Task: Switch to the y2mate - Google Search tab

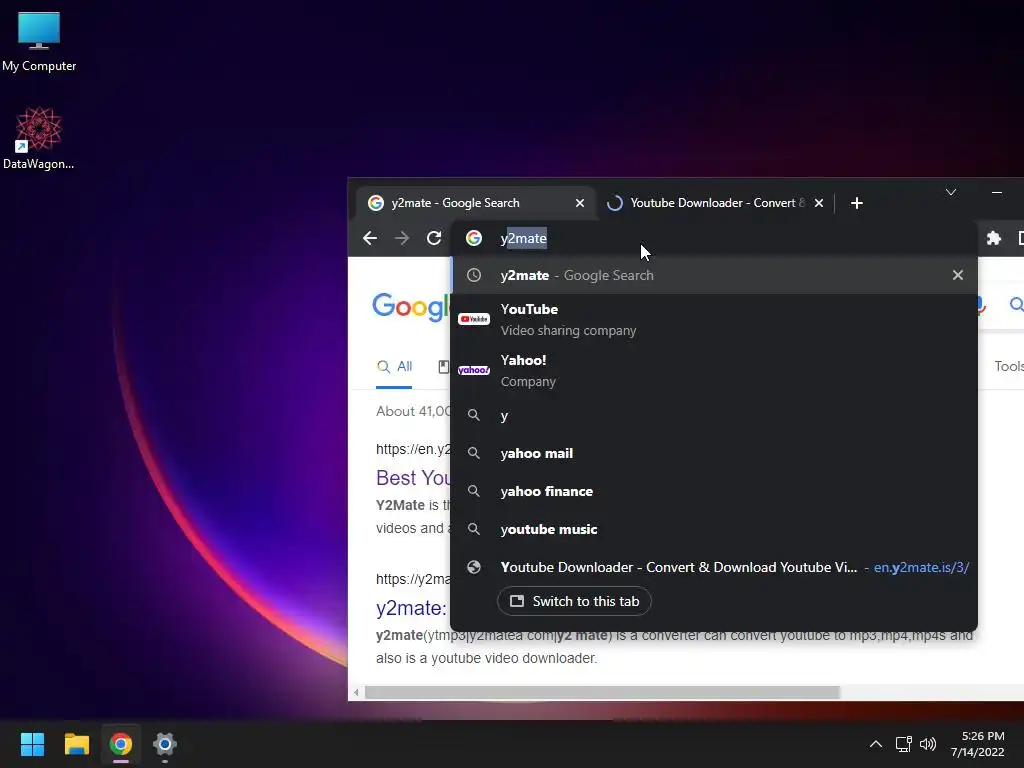Action: coord(476,203)
